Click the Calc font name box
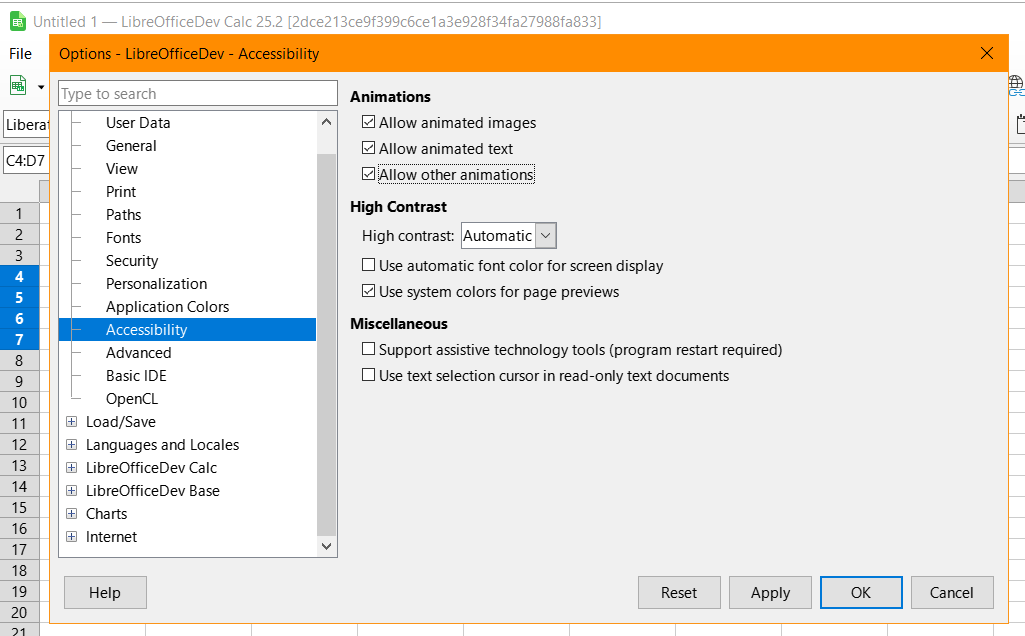1025x636 pixels. 26,124
